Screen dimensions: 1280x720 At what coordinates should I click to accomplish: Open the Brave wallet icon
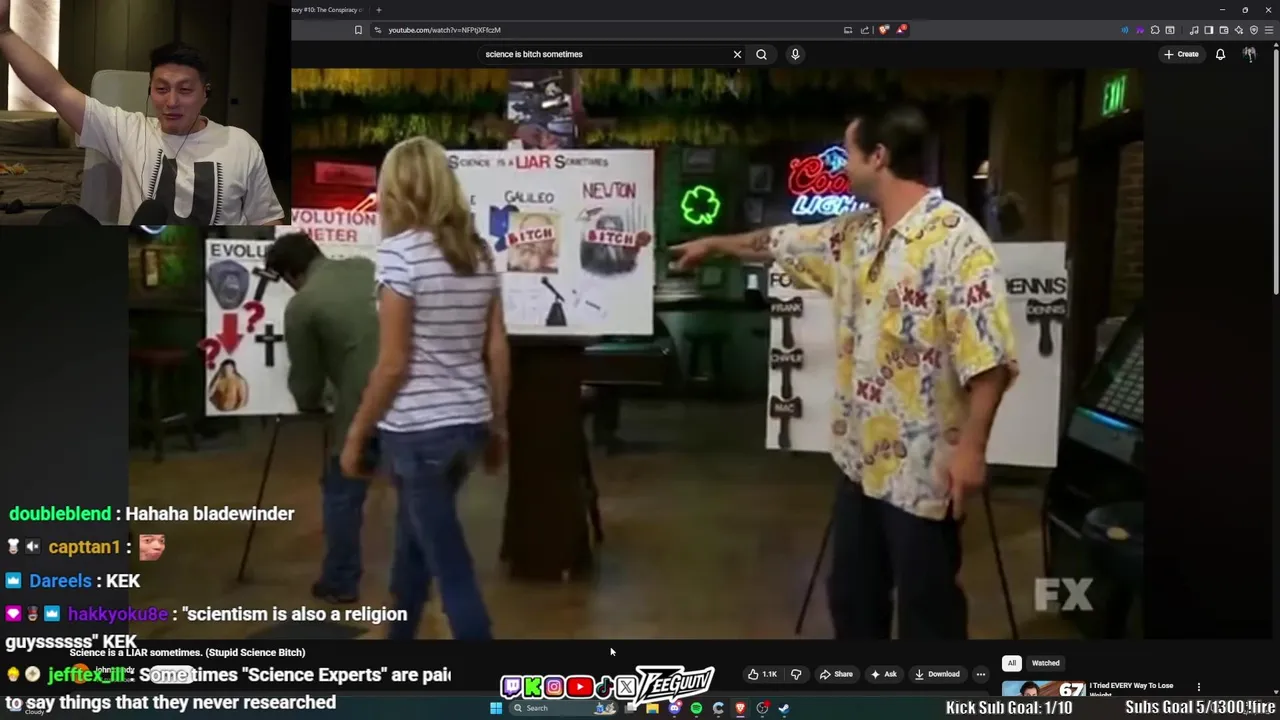pos(1224,30)
